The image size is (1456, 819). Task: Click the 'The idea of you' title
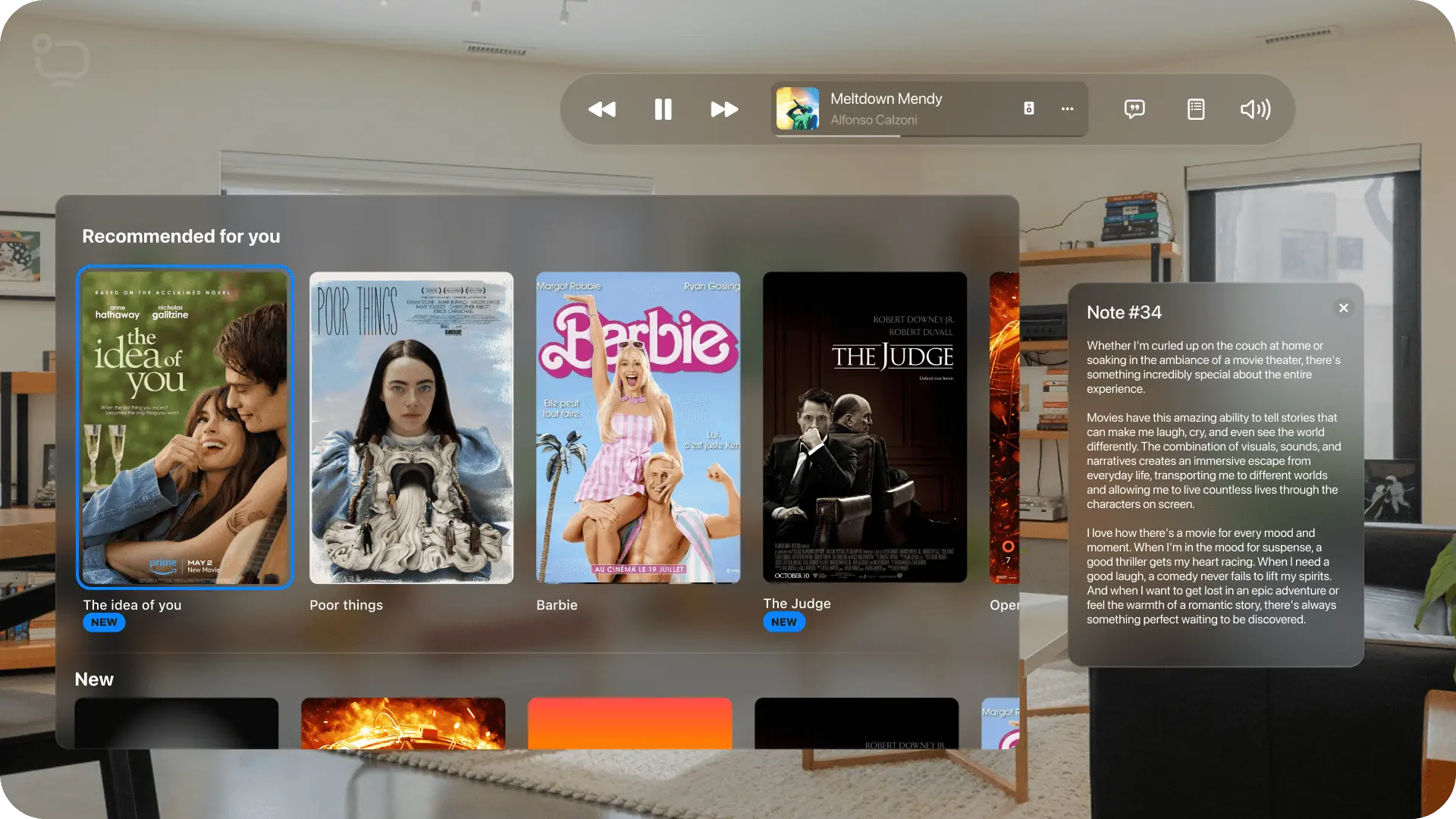[132, 605]
